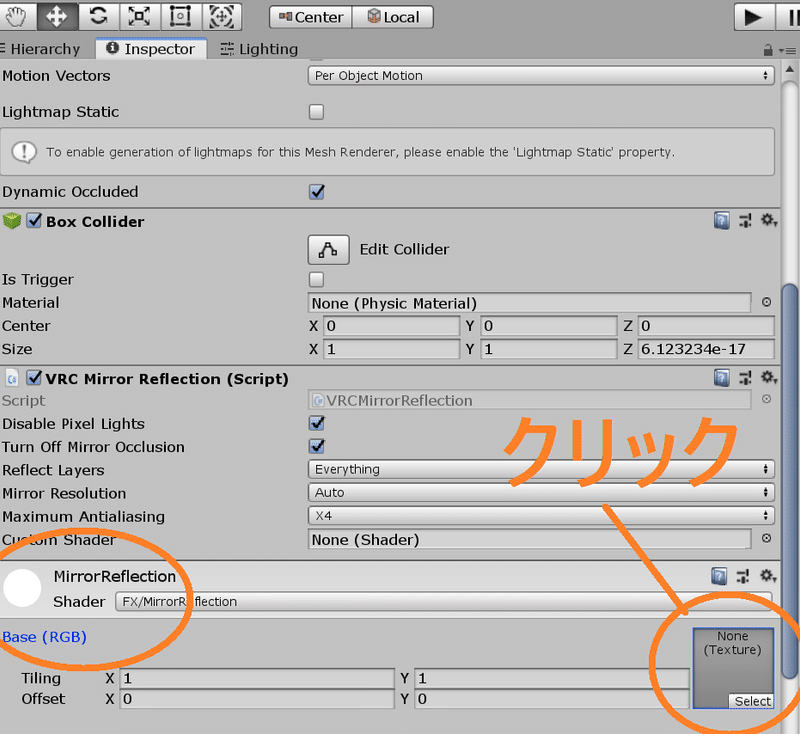Click the Base (RGB) label
Image resolution: width=800 pixels, height=734 pixels.
point(44,637)
